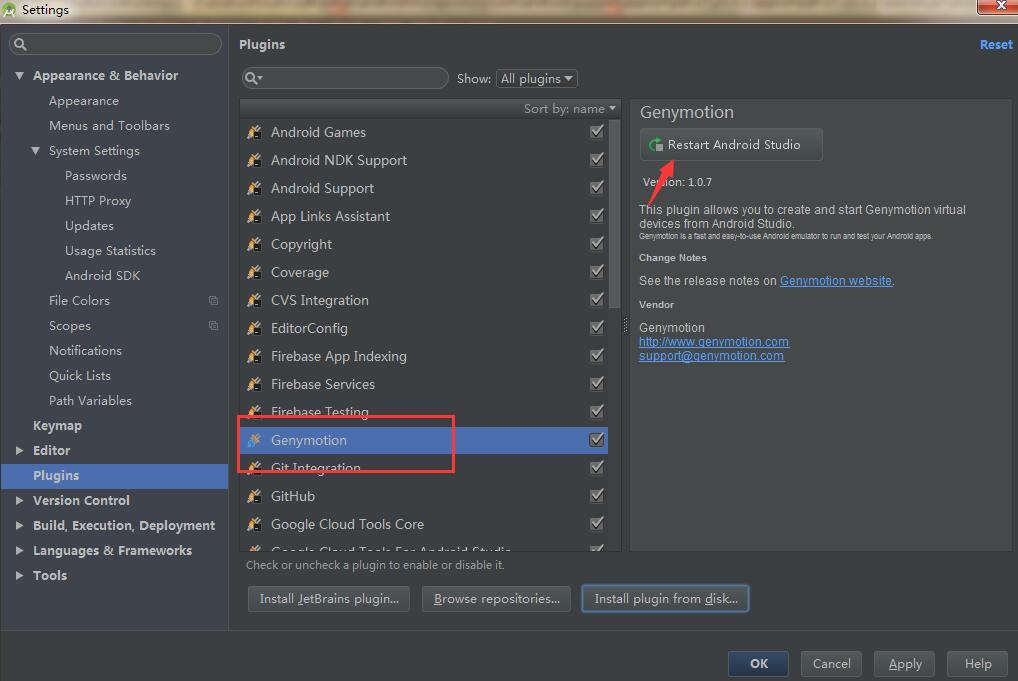
Task: Click the File Colors project-level icon
Action: [213, 301]
